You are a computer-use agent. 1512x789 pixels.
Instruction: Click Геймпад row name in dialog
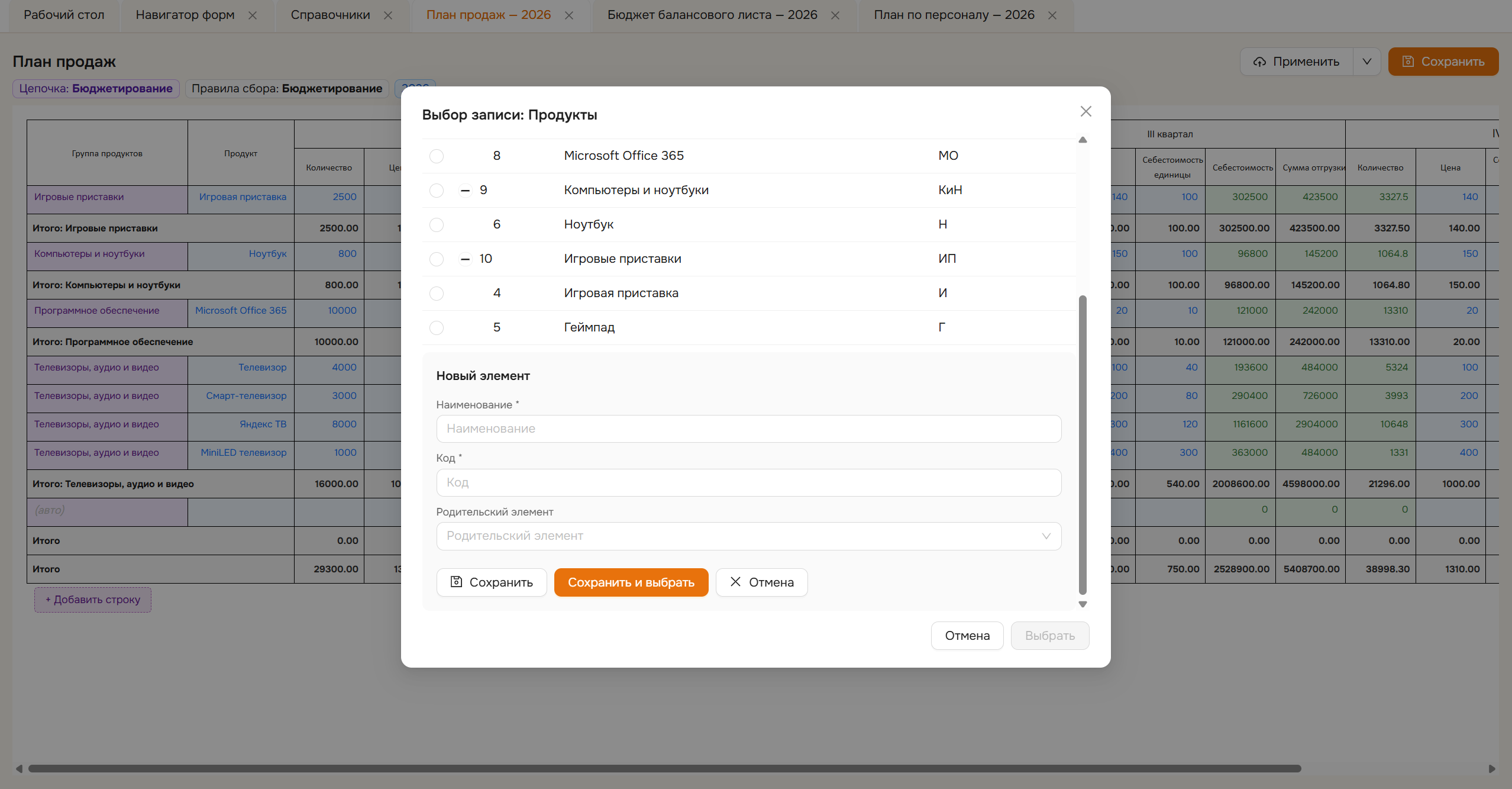[589, 328]
